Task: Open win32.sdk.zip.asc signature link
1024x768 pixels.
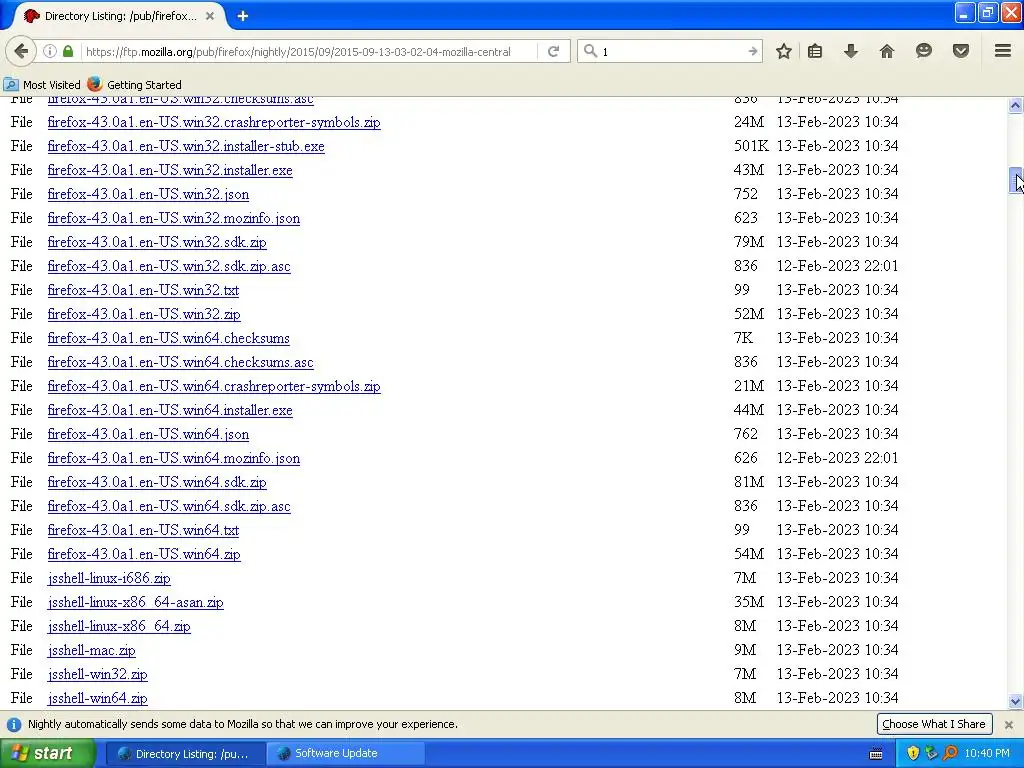Action: tap(169, 266)
